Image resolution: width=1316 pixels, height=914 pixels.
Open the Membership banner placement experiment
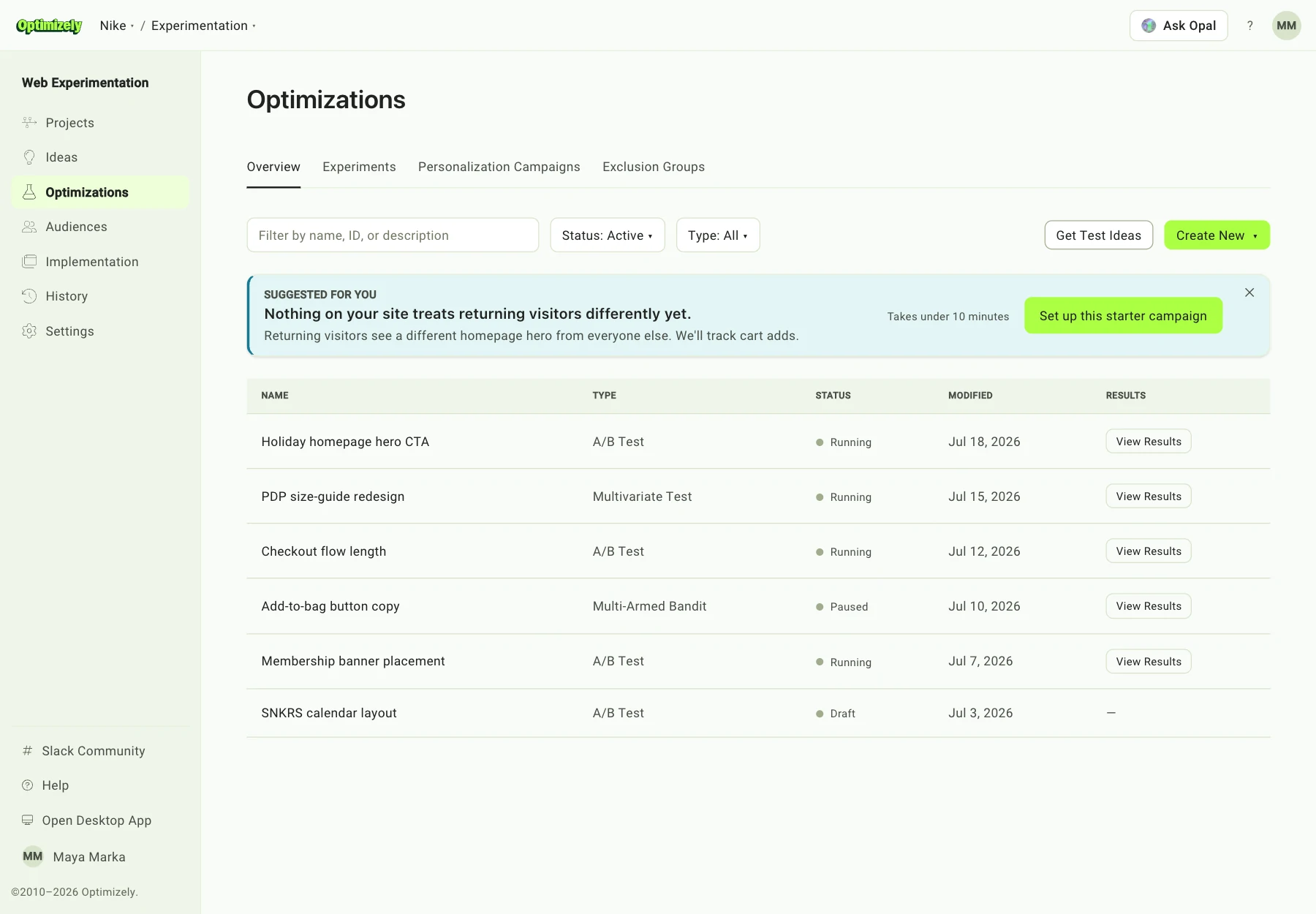[x=353, y=661]
